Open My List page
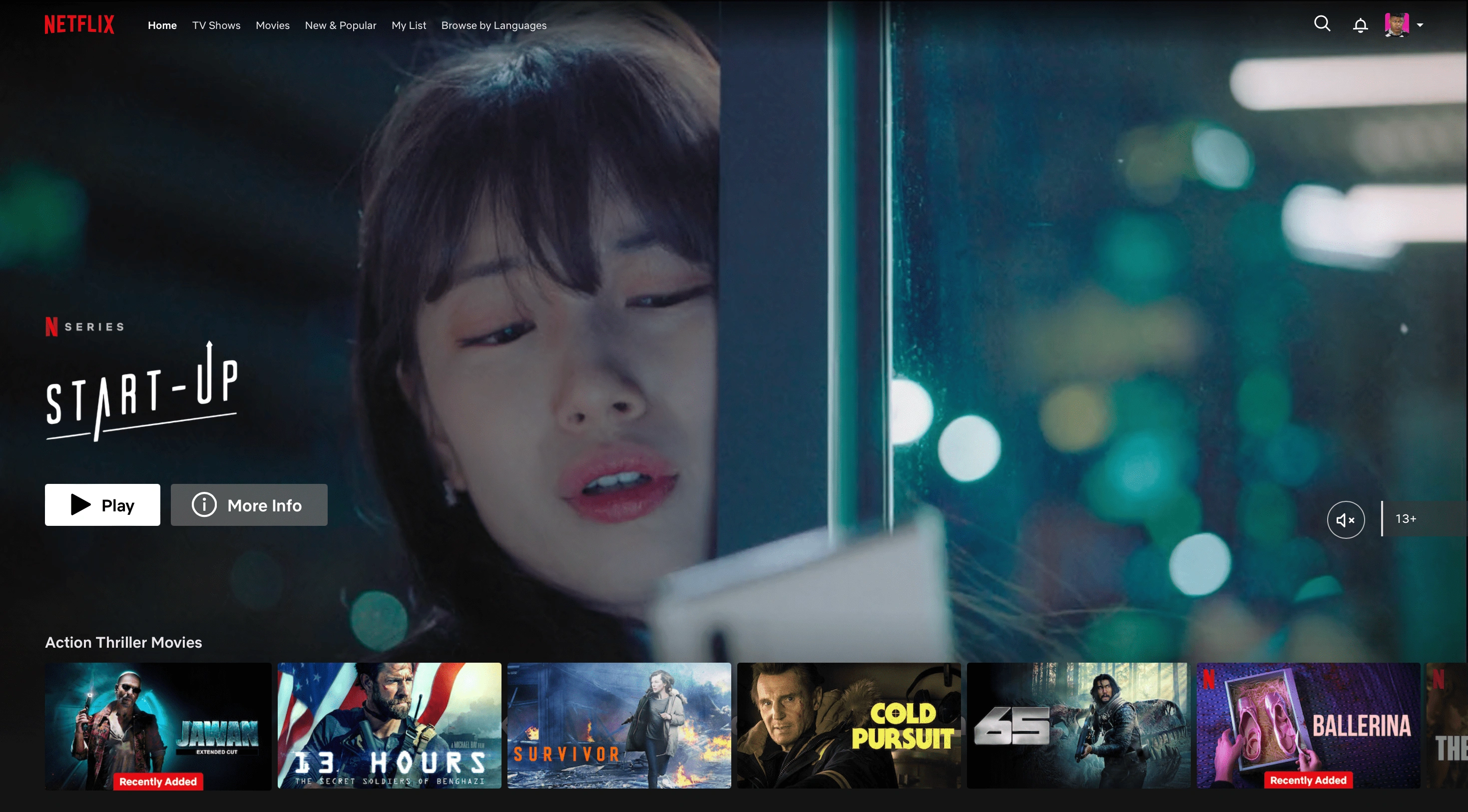 click(409, 25)
